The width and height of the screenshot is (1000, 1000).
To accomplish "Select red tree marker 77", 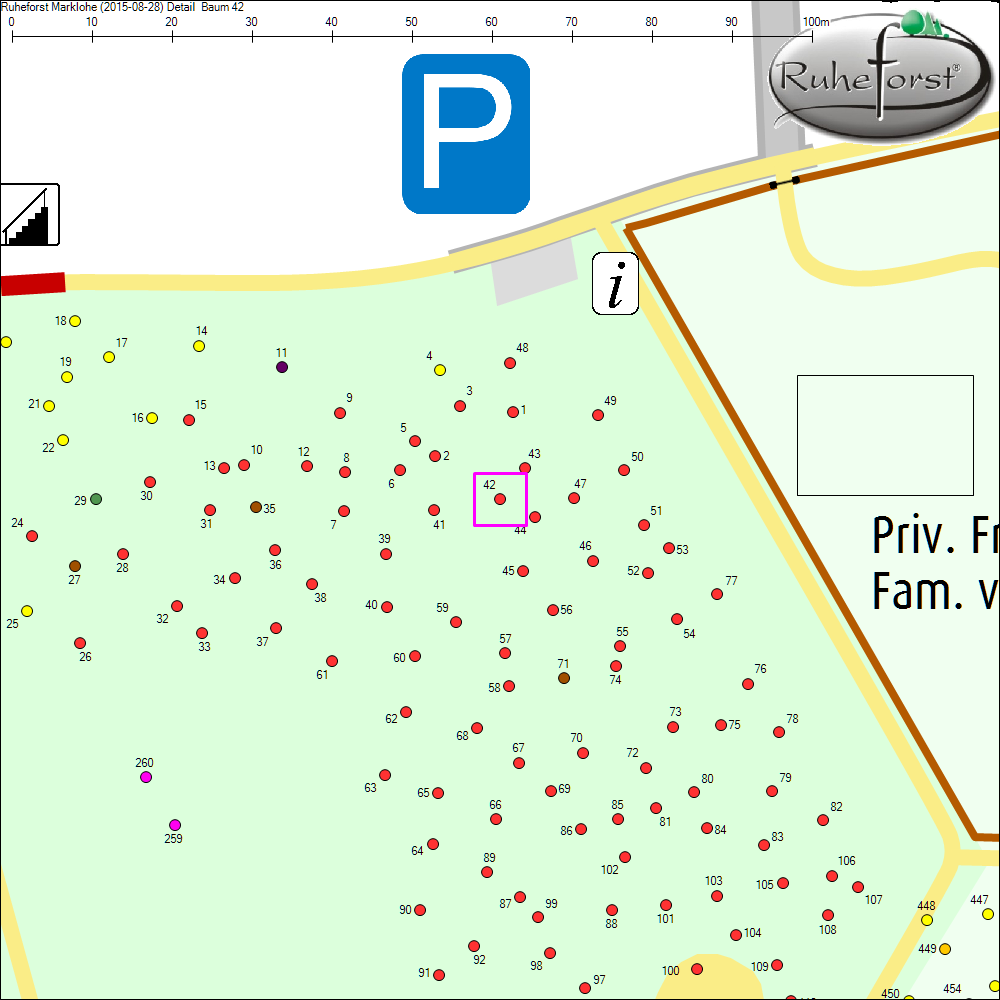I will tap(717, 594).
